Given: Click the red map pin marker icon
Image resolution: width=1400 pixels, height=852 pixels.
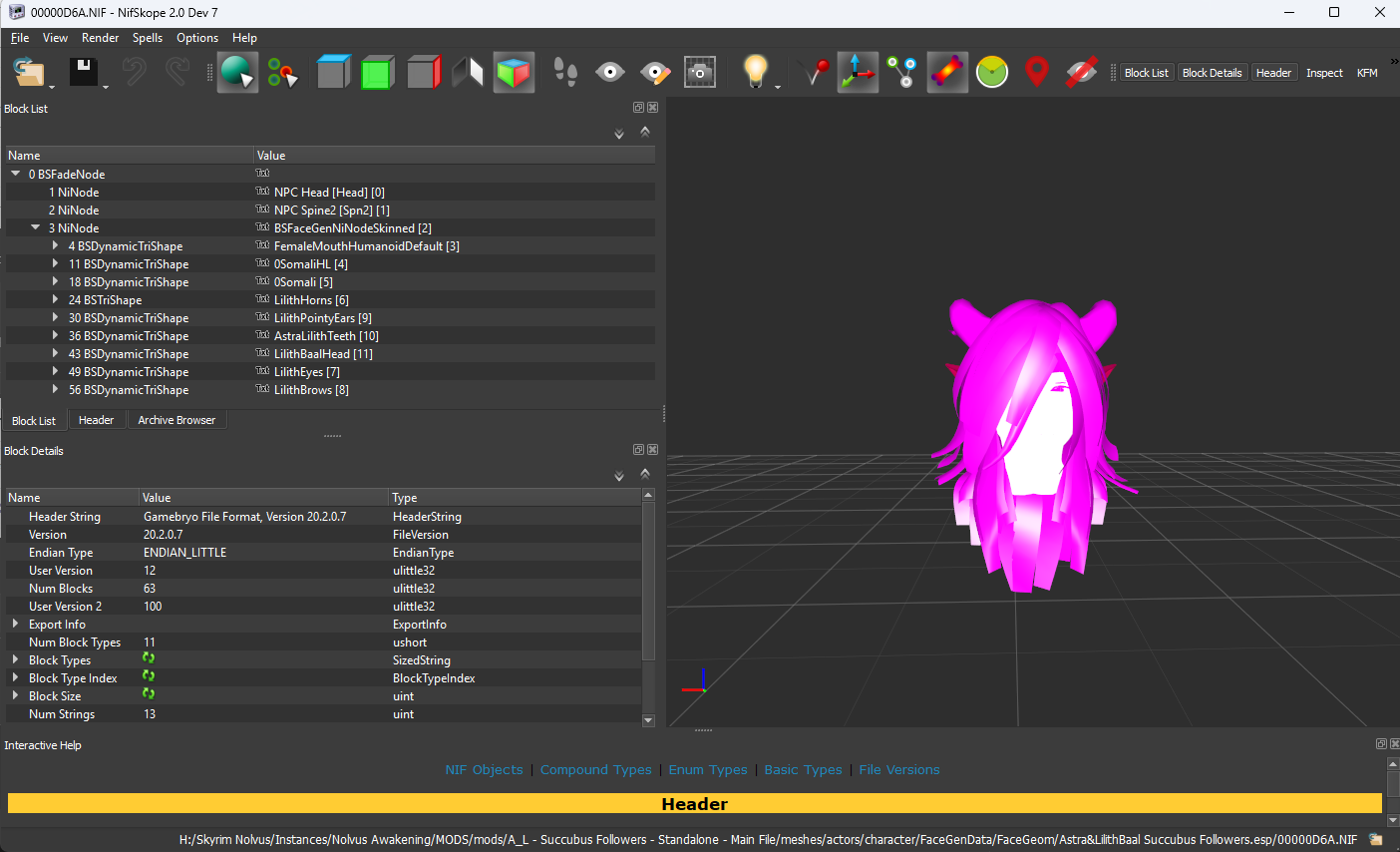Looking at the screenshot, I should tap(1037, 73).
